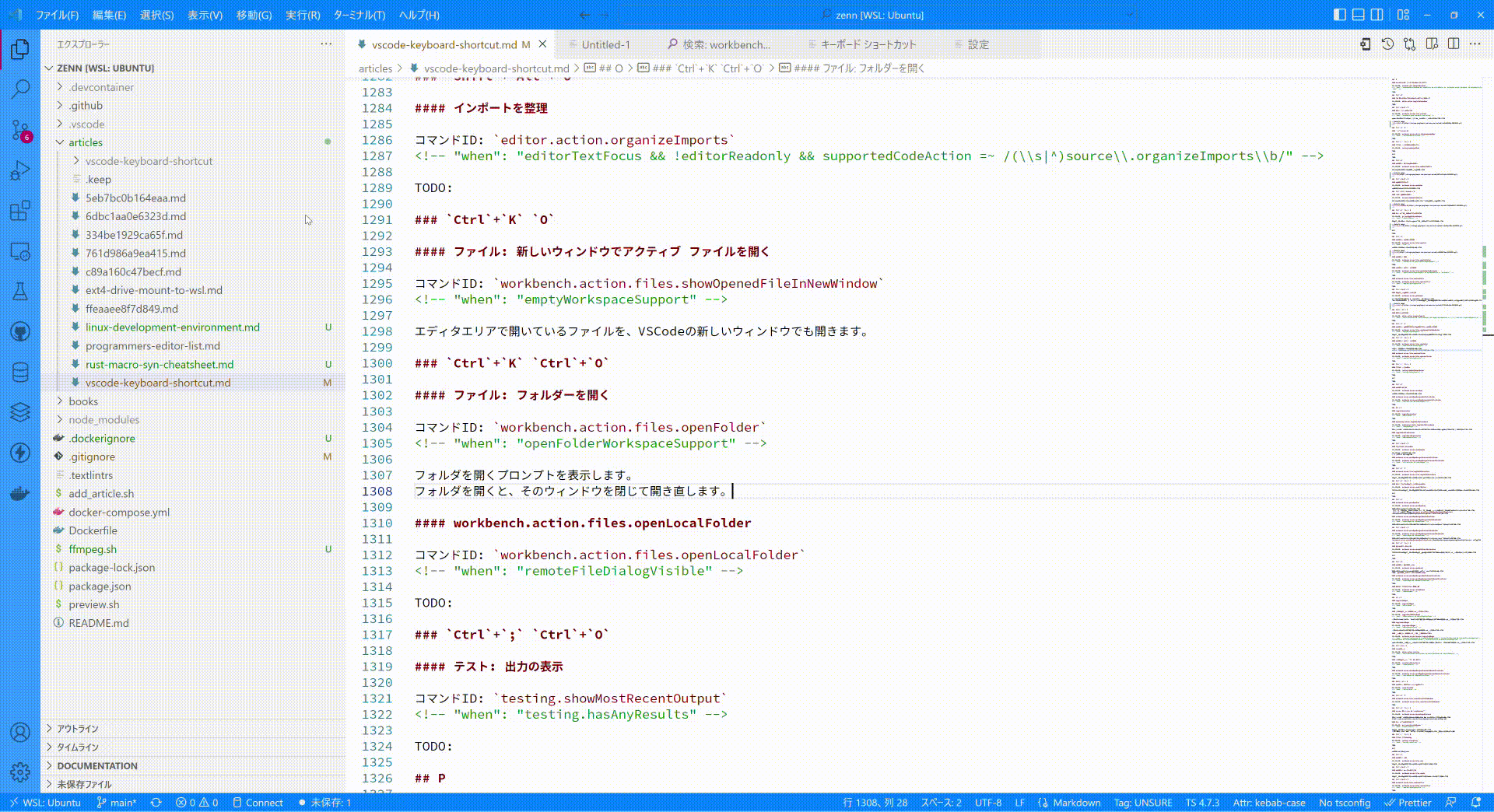The width and height of the screenshot is (1494, 812).
Task: Toggle bottom panel visibility
Action: click(x=1358, y=15)
